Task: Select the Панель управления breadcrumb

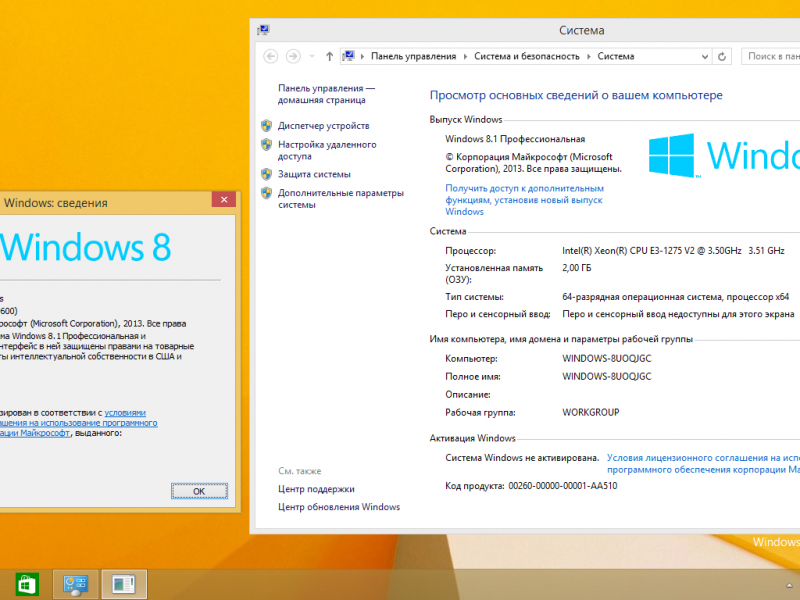Action: click(413, 56)
